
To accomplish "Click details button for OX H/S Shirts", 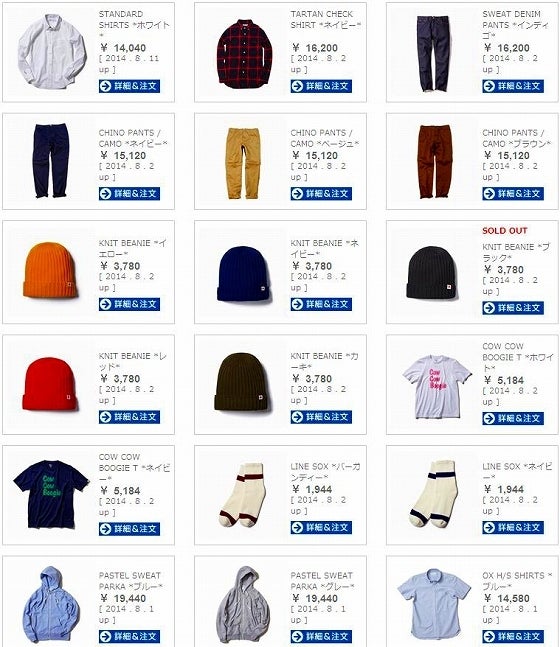I will click(513, 636).
